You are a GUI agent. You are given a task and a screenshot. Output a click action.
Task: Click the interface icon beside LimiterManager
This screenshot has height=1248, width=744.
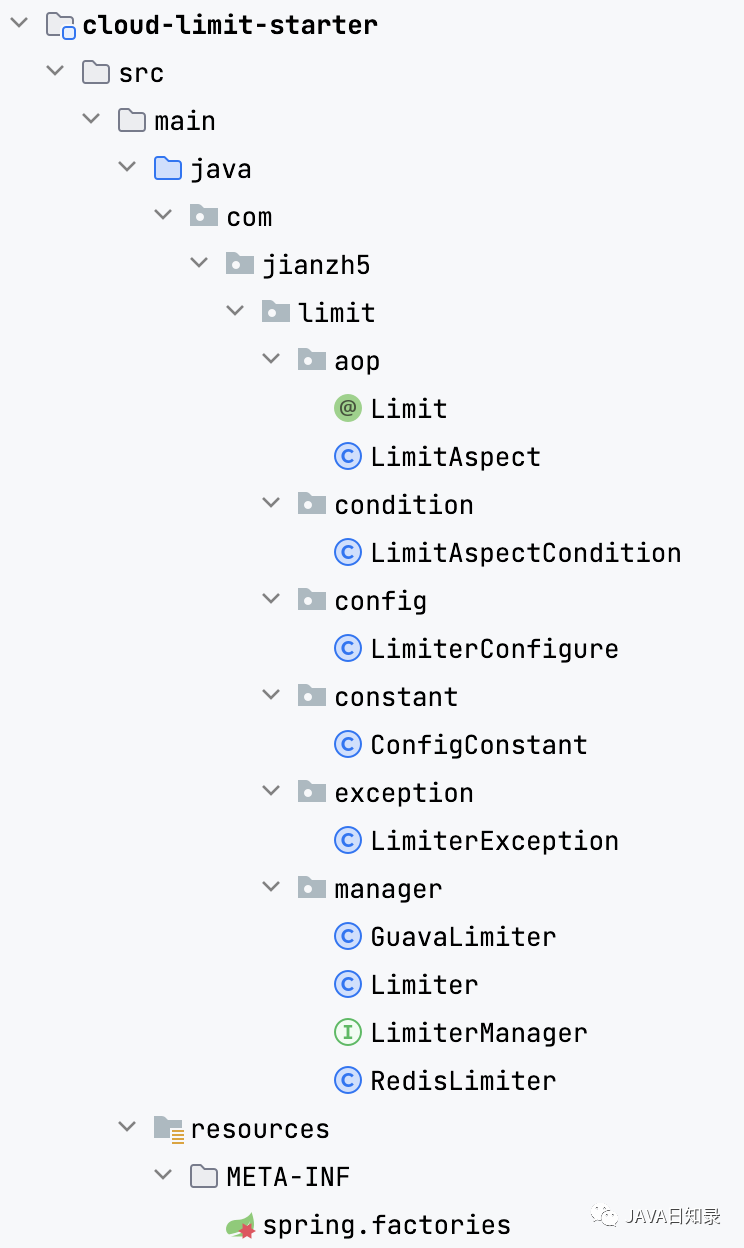(x=347, y=1032)
